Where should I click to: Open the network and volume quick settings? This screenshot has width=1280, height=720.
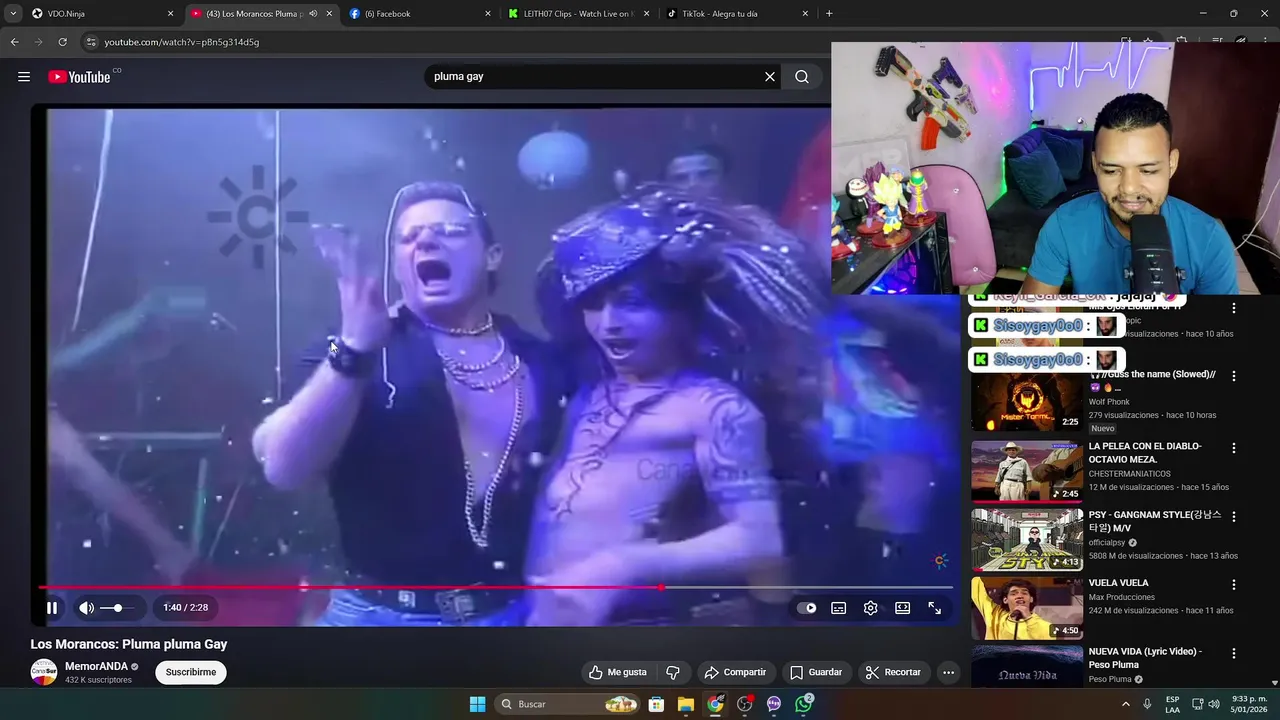tap(1205, 704)
